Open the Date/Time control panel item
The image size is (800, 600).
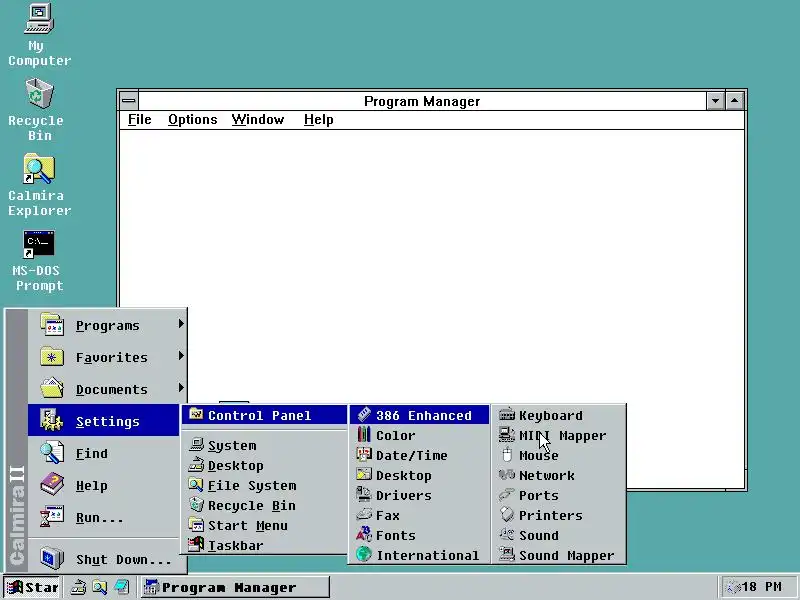click(419, 455)
